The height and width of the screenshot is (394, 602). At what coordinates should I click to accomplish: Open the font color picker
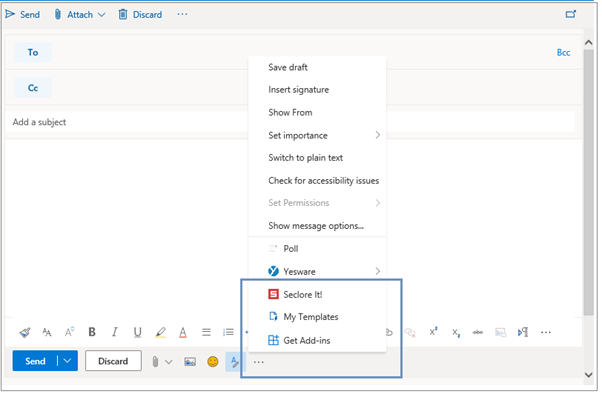click(x=183, y=332)
